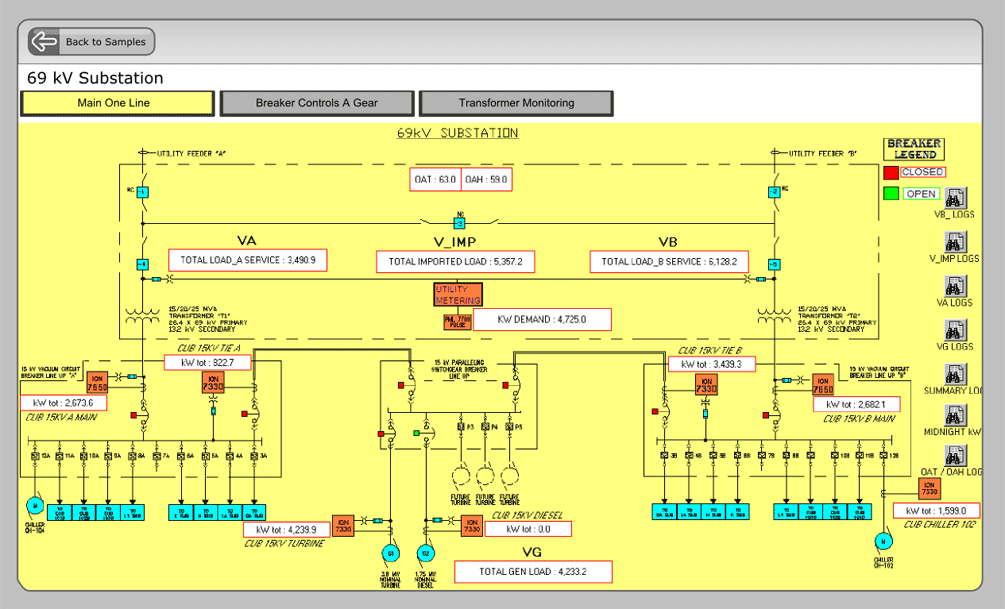Click the red CLOSED legend swatch
The height and width of the screenshot is (609, 1005).
[890, 172]
